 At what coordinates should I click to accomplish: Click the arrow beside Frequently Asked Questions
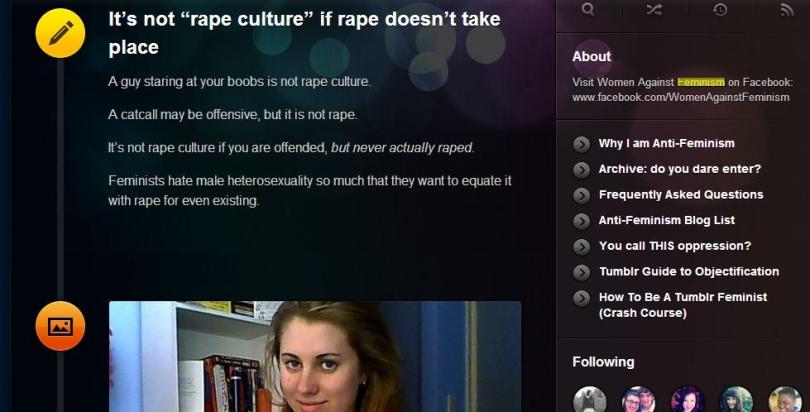pyautogui.click(x=582, y=195)
